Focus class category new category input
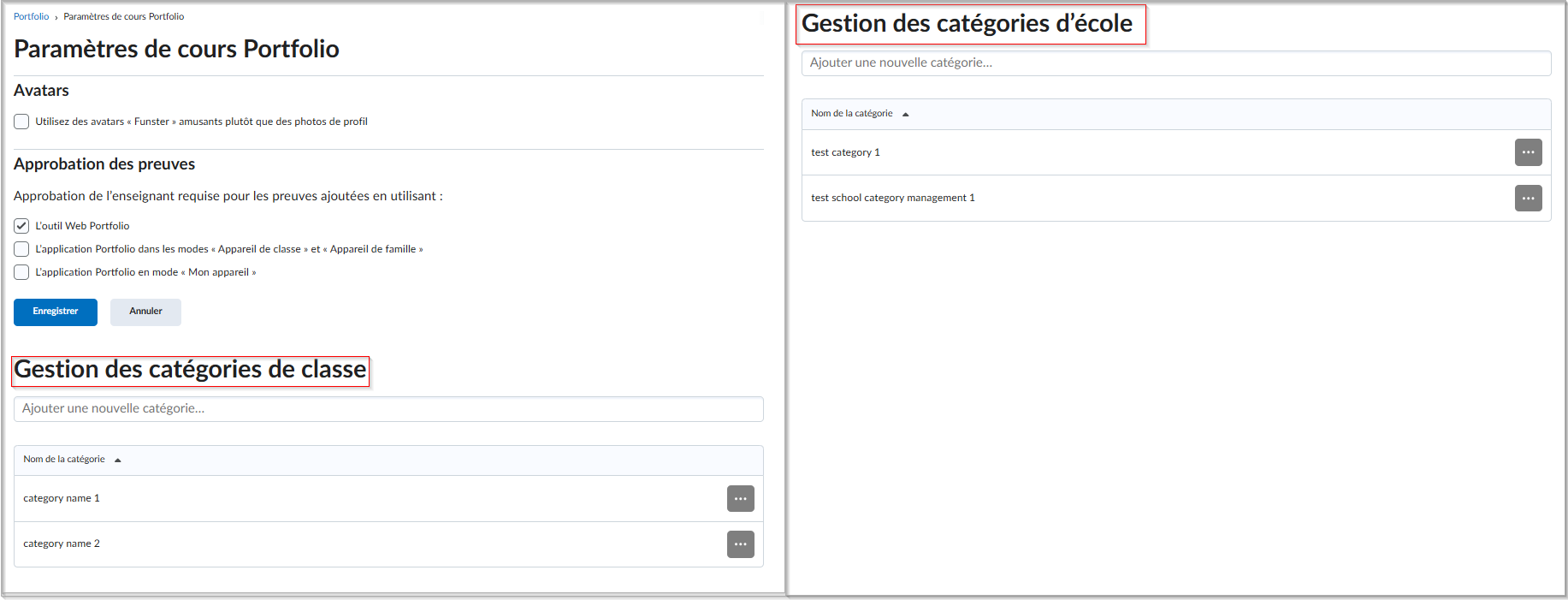 pyautogui.click(x=388, y=409)
